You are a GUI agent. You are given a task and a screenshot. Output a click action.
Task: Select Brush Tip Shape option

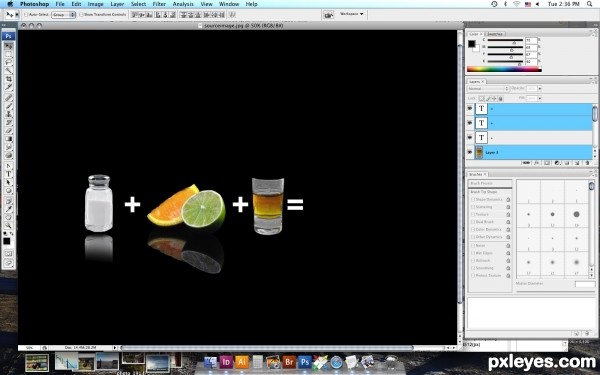(484, 192)
